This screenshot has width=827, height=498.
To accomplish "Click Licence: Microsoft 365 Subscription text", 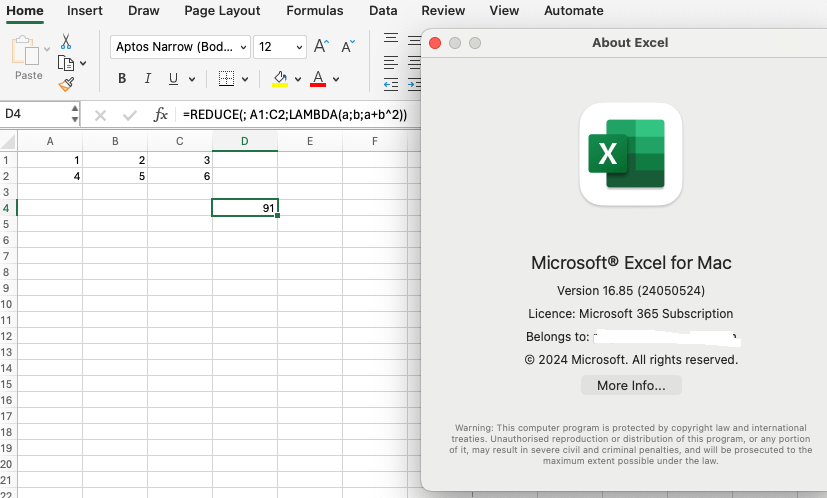I will (631, 314).
